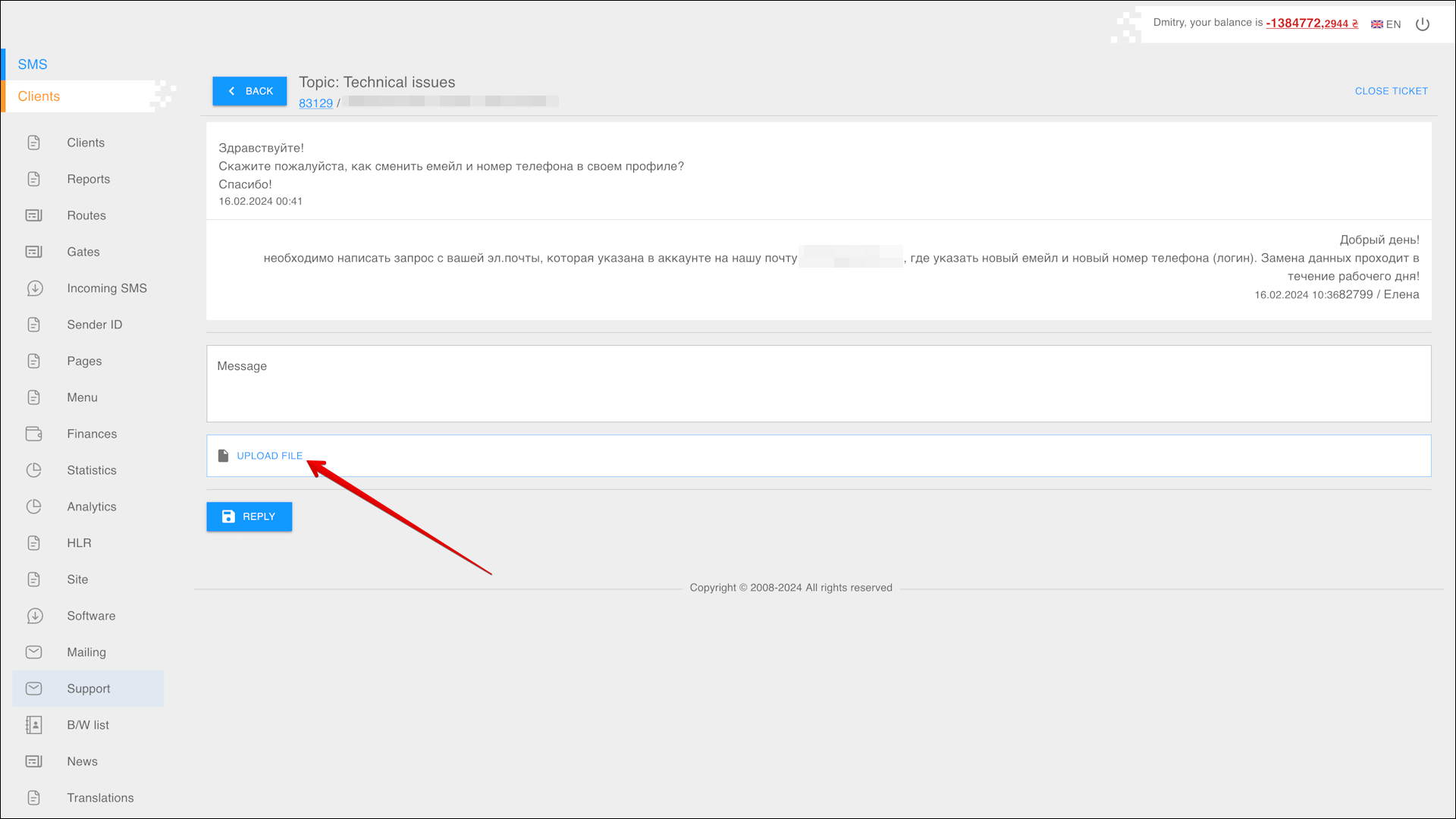Screen dimensions: 1456x819
Task: Click the Software download icon
Action: [x=34, y=616]
